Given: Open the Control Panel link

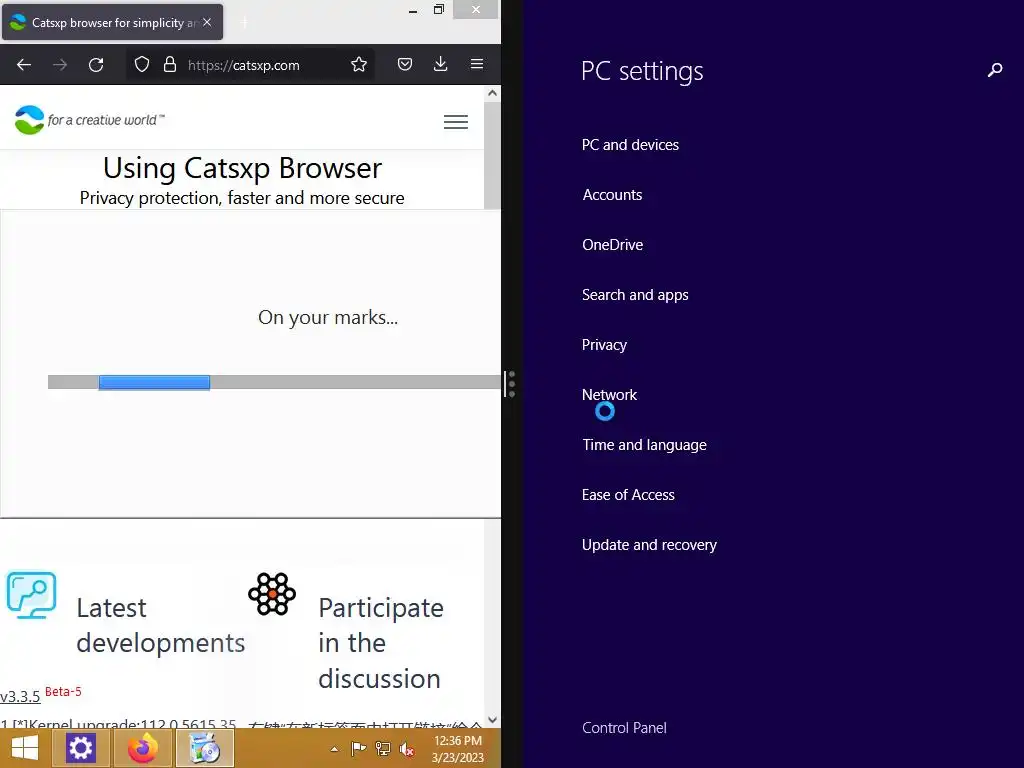Looking at the screenshot, I should 624,728.
